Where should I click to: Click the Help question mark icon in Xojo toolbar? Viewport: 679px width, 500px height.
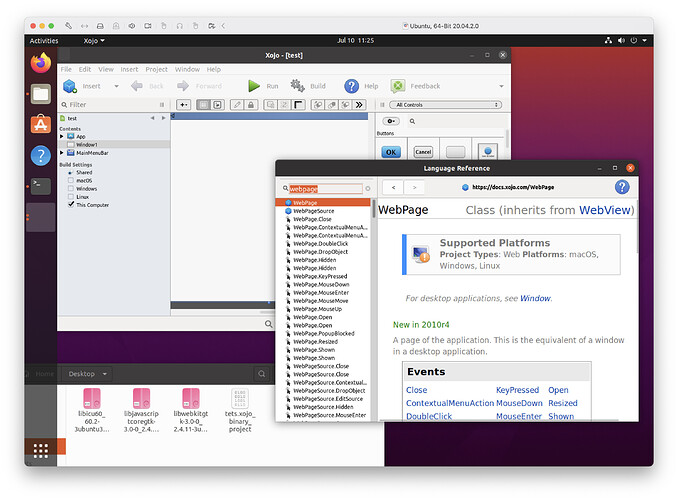click(x=351, y=86)
